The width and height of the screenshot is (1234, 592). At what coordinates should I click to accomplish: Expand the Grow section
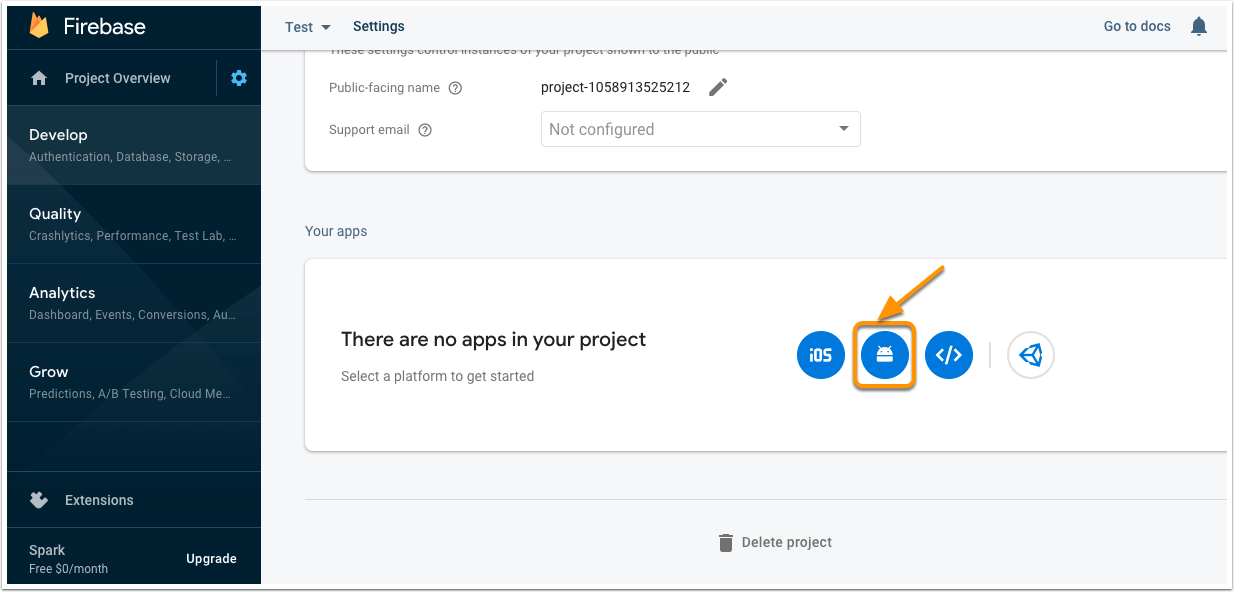tap(134, 382)
